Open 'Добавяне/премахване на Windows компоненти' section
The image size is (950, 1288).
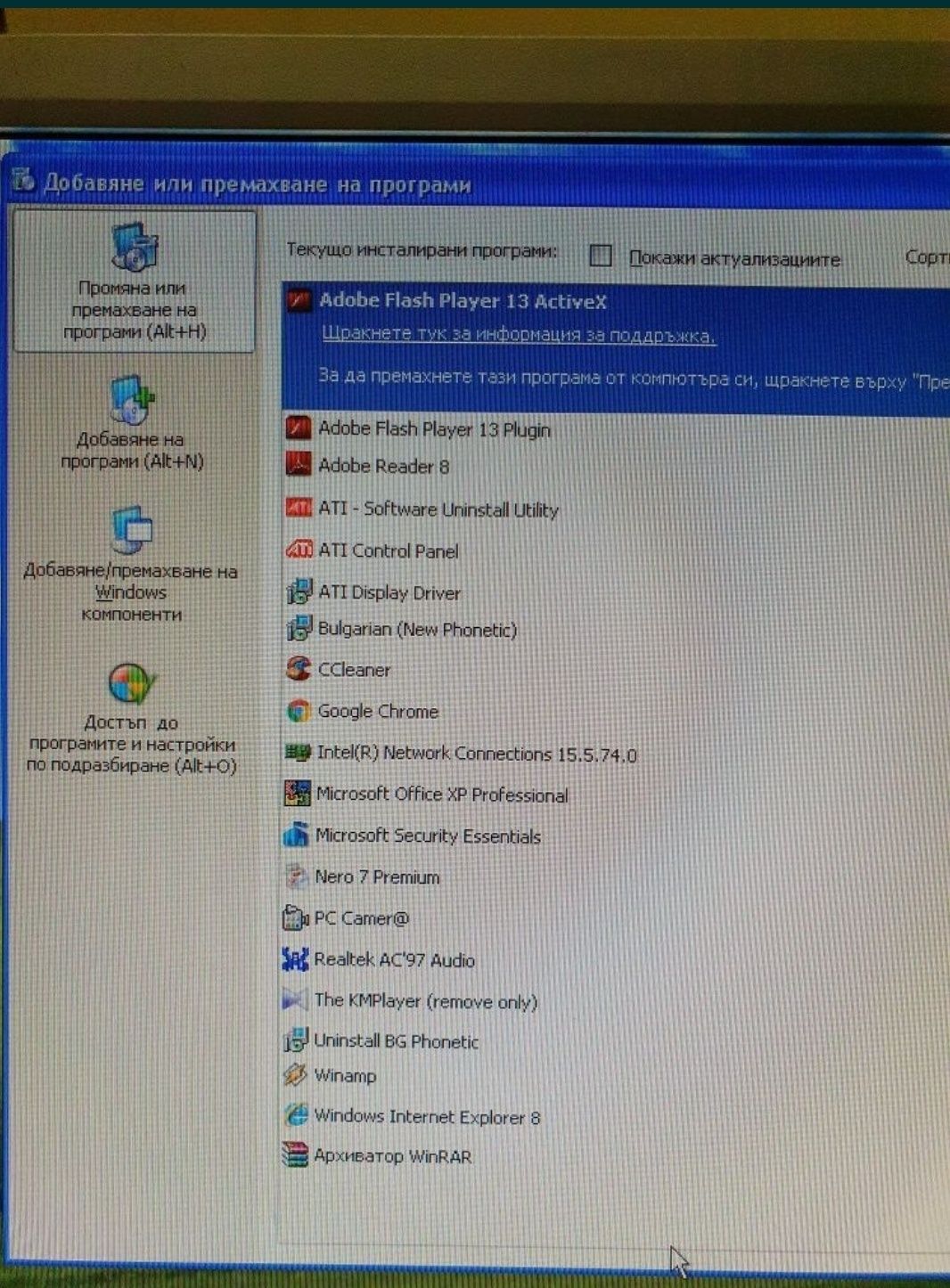pyautogui.click(x=131, y=566)
